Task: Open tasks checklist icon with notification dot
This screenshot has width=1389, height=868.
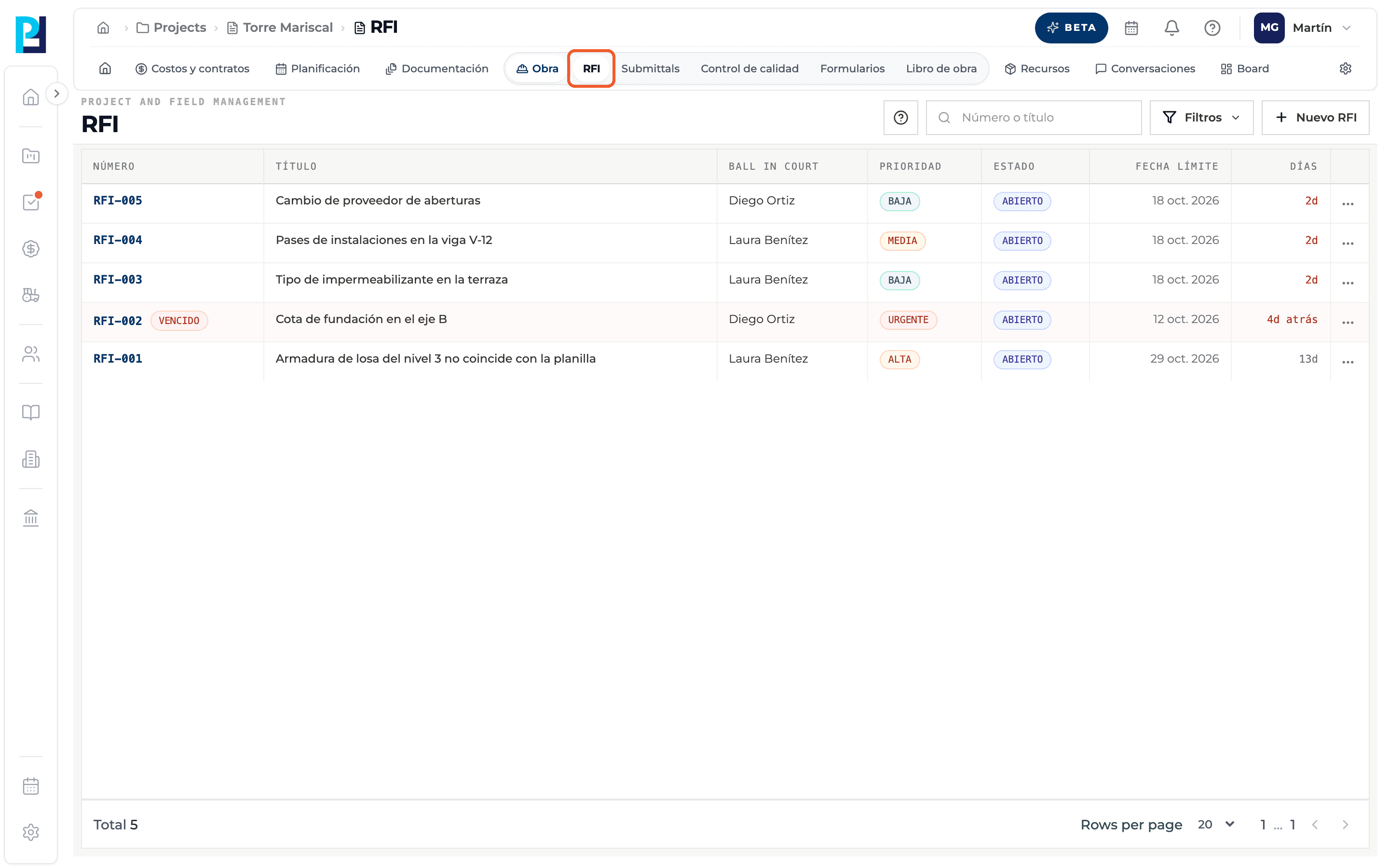Action: 30,202
